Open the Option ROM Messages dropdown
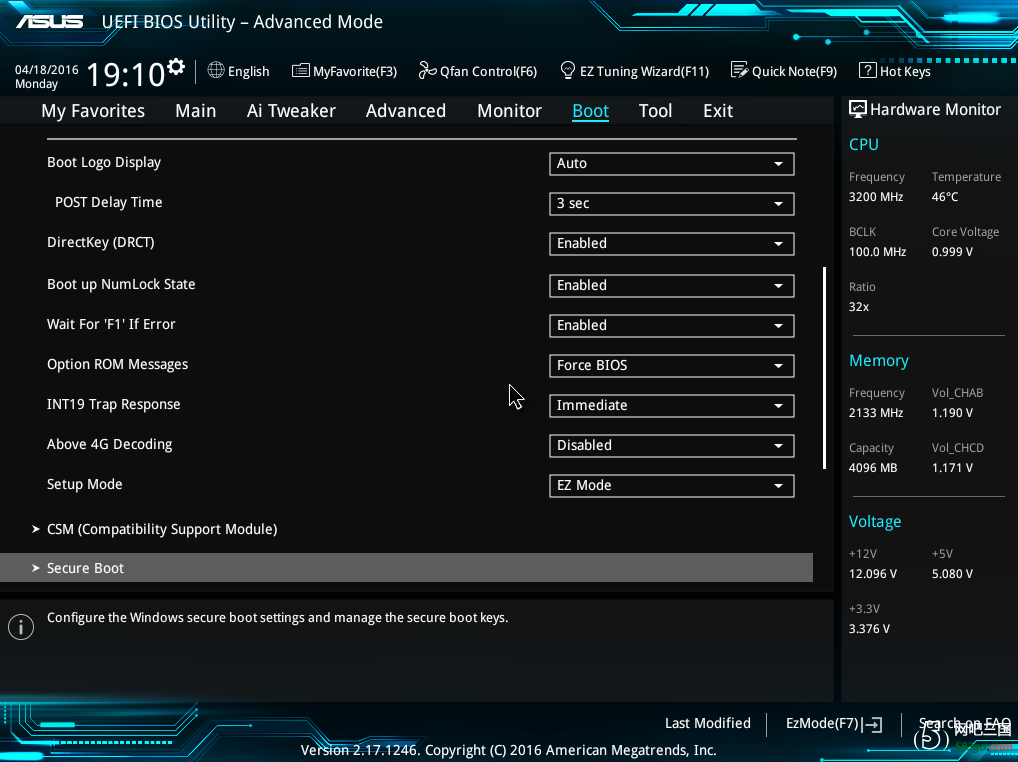The image size is (1018, 762). 671,366
